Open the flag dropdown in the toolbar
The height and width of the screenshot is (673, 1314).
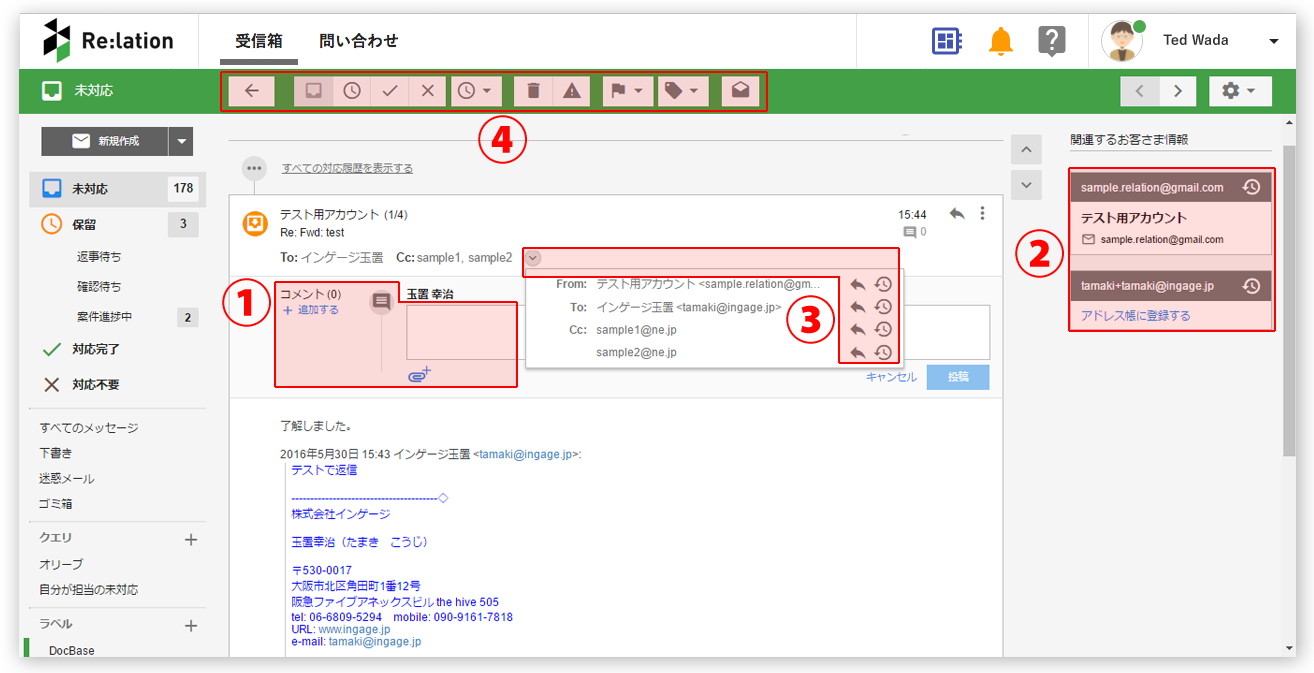pos(628,90)
